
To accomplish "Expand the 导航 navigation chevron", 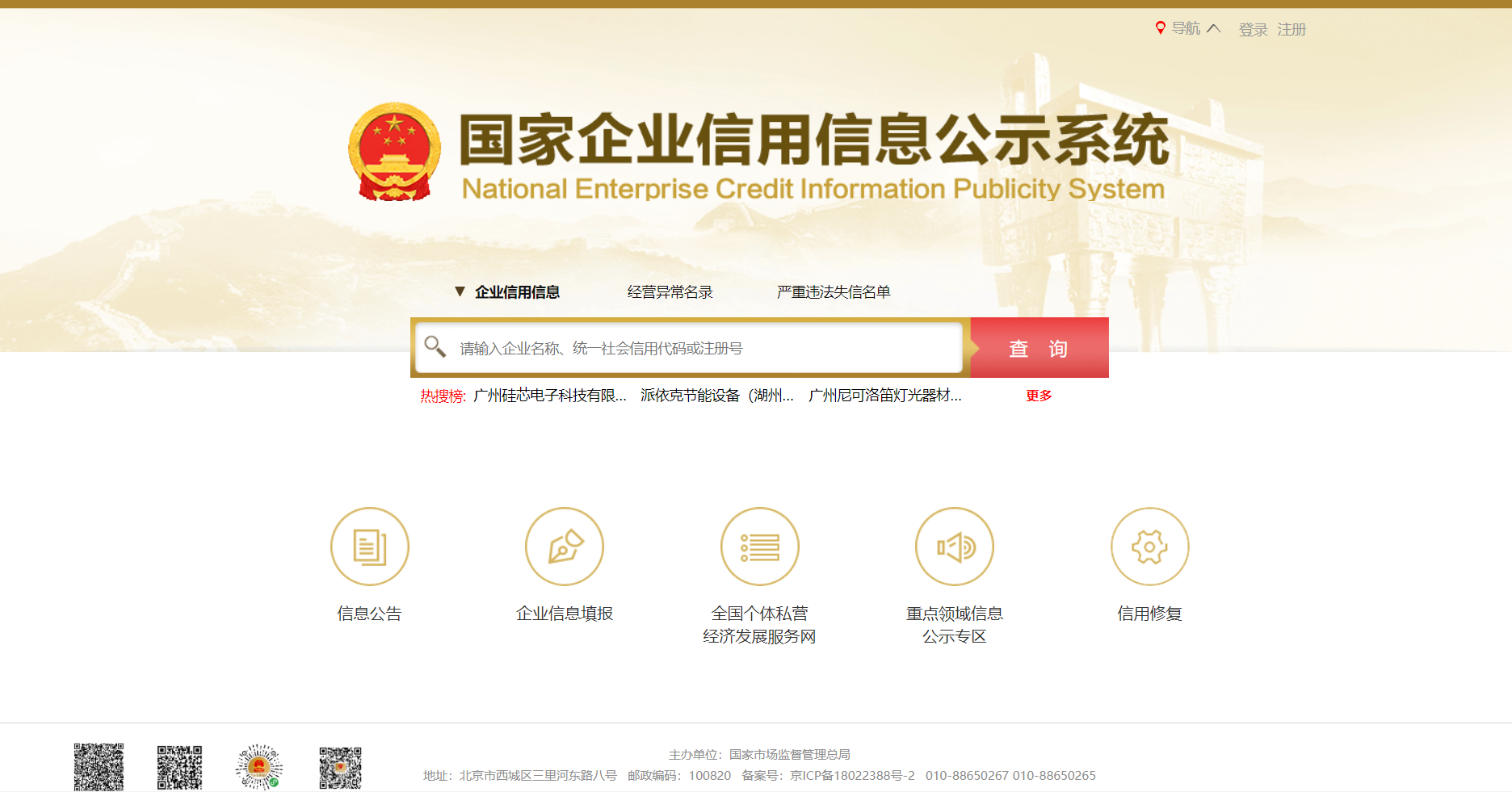I will coord(1213,28).
